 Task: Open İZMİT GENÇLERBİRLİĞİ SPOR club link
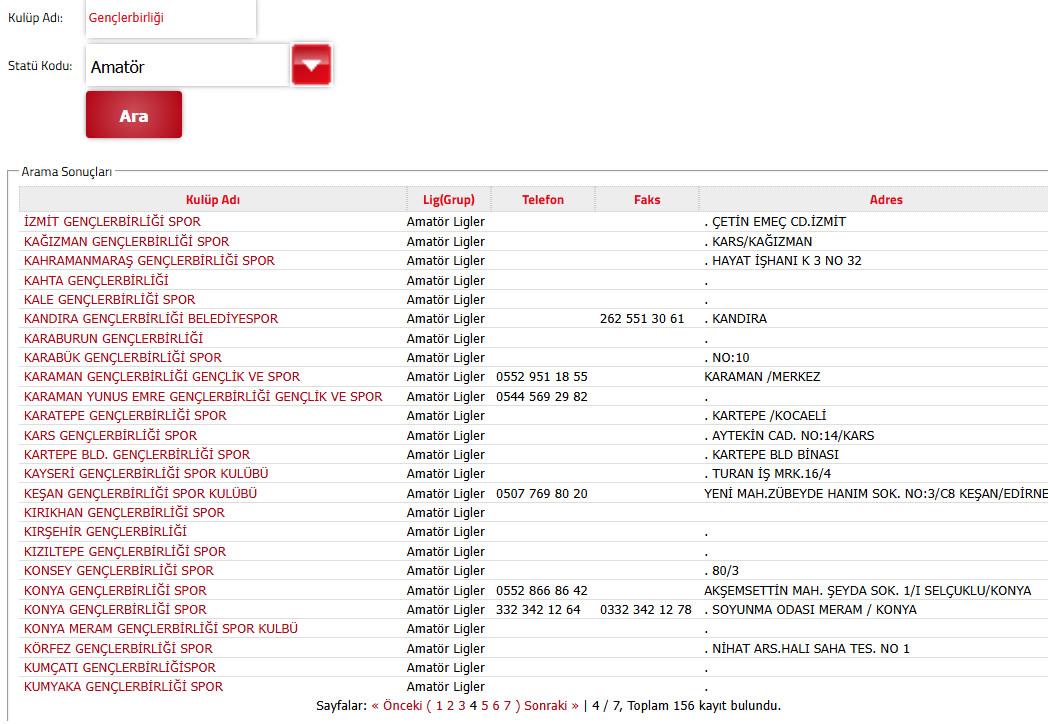112,222
